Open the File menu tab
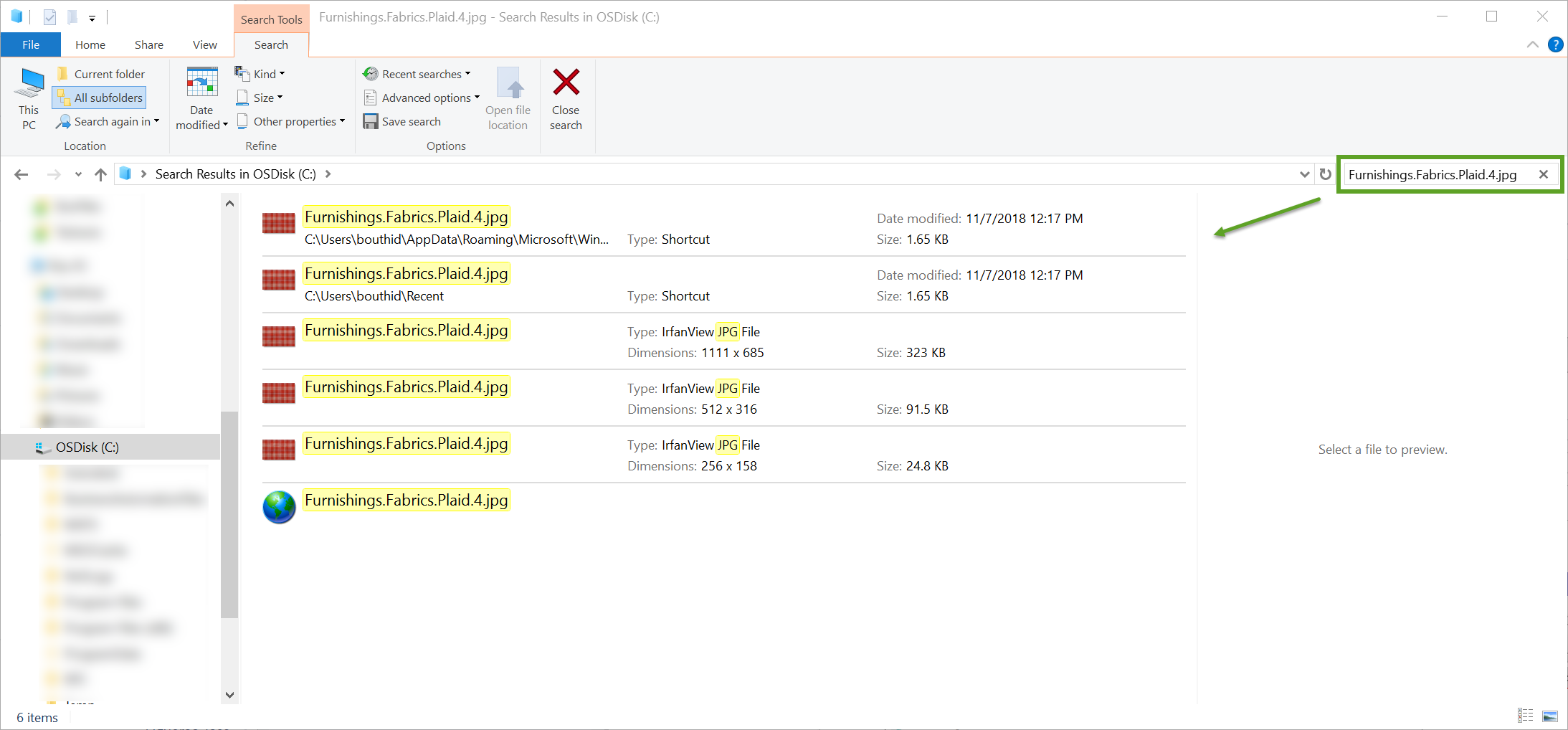The height and width of the screenshot is (730, 1568). (31, 44)
